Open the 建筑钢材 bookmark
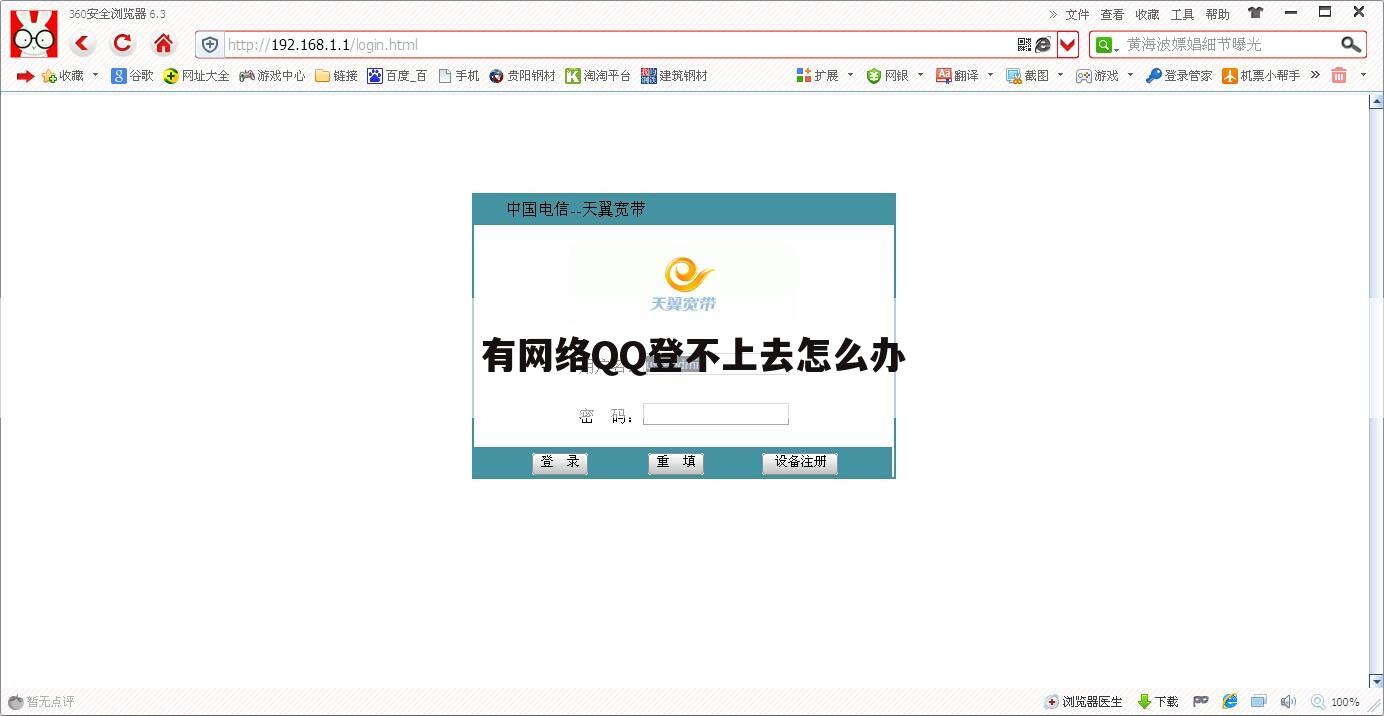Viewport: 1384px width, 716px height. click(674, 76)
